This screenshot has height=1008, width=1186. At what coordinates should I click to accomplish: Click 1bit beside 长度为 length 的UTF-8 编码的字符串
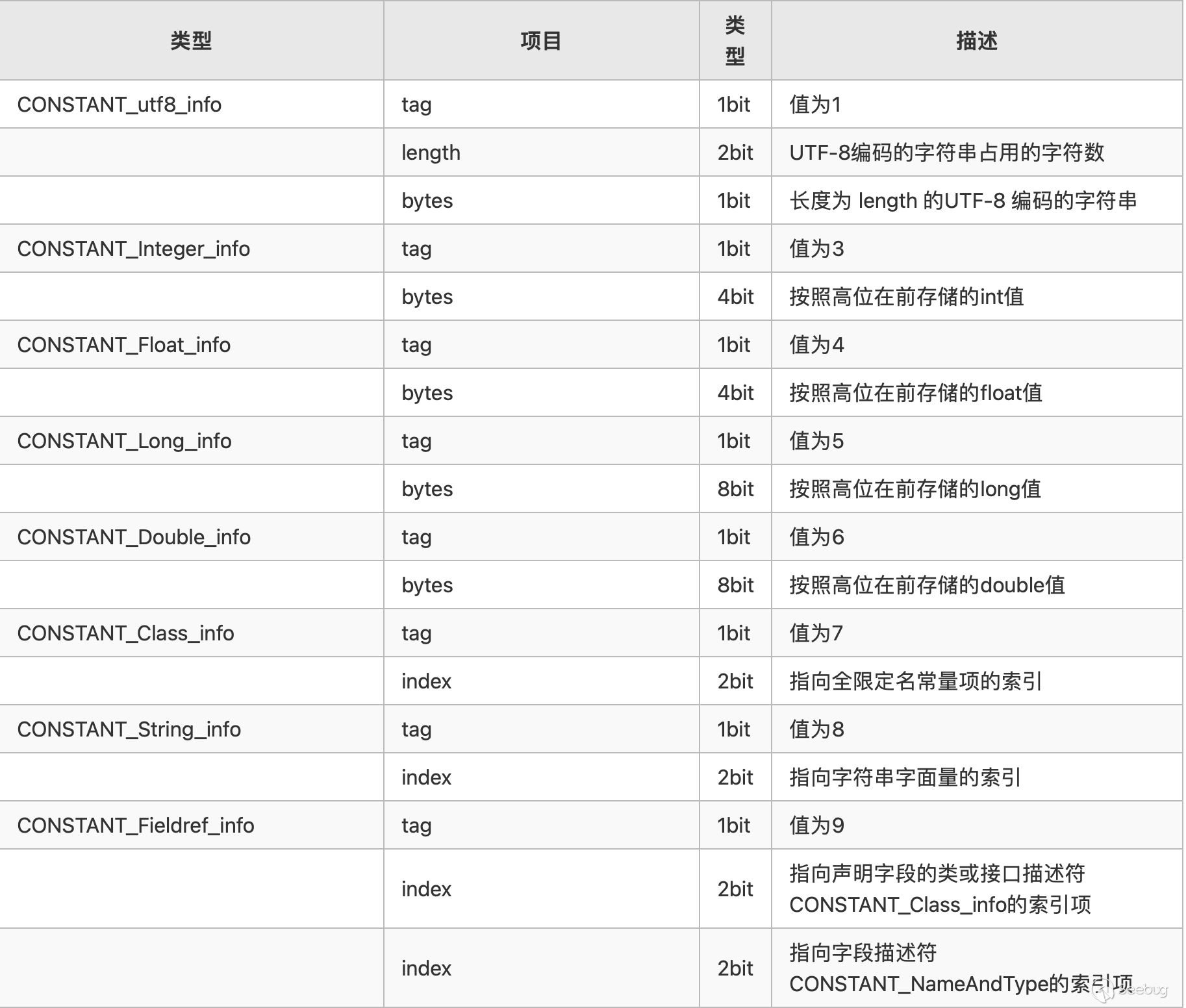[x=734, y=201]
